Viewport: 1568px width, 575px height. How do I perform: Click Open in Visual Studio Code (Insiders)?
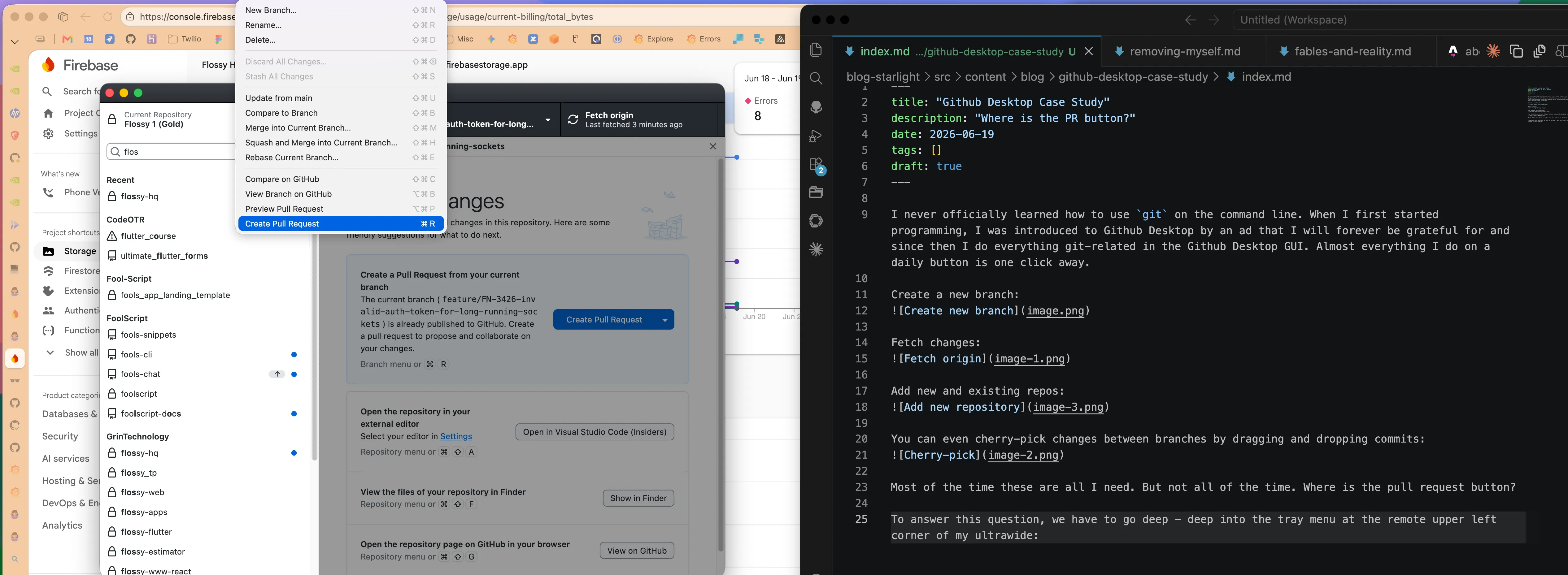[594, 432]
